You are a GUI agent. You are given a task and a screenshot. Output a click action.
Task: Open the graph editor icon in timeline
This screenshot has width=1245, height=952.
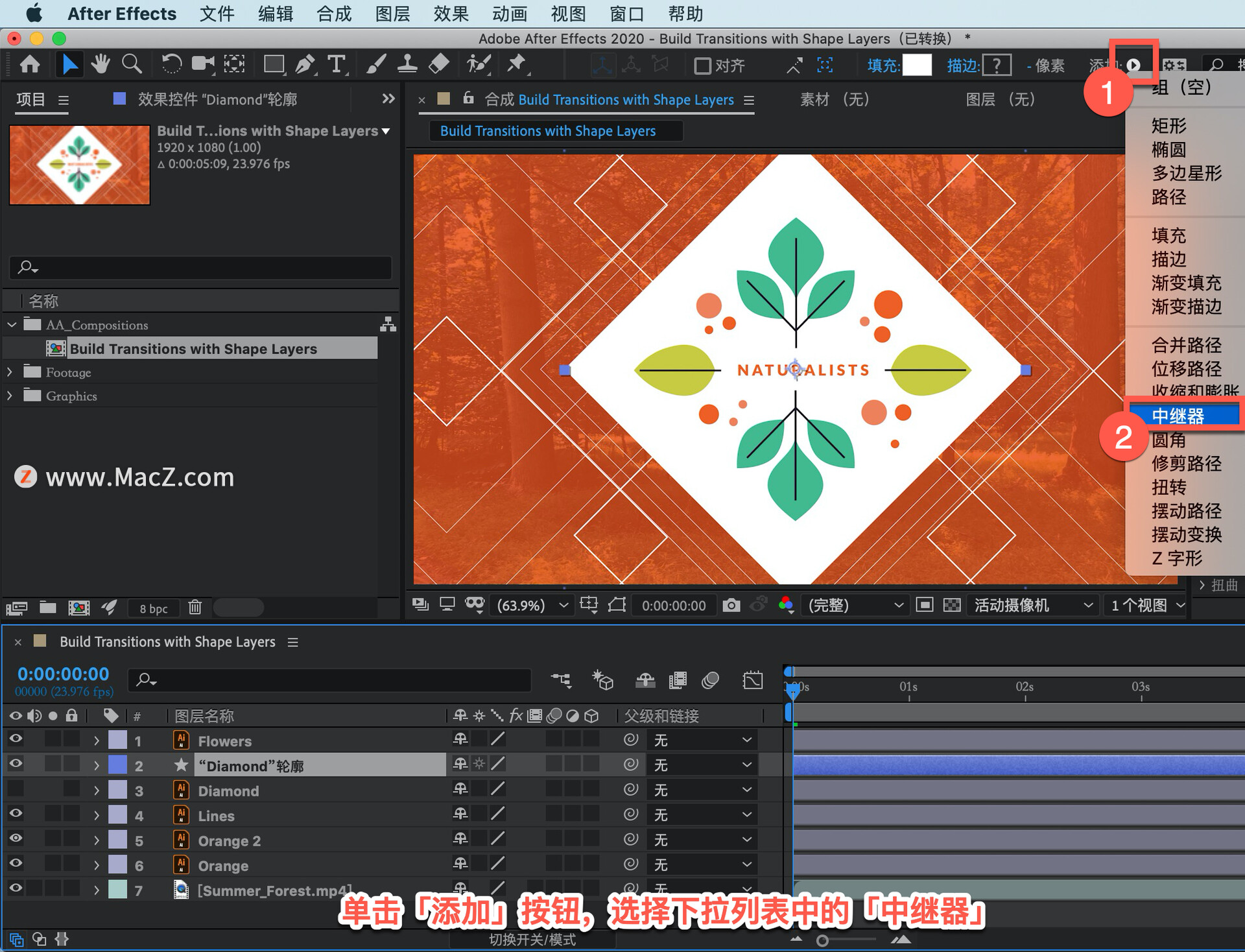point(752,680)
